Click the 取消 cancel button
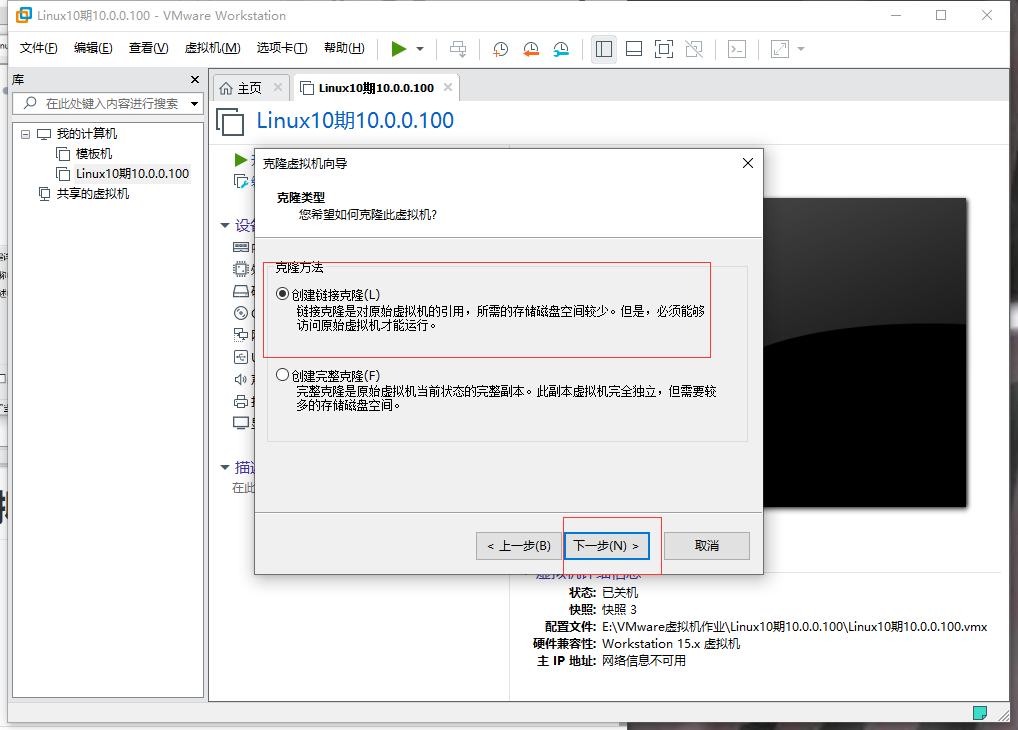Image resolution: width=1018 pixels, height=730 pixels. click(x=707, y=546)
